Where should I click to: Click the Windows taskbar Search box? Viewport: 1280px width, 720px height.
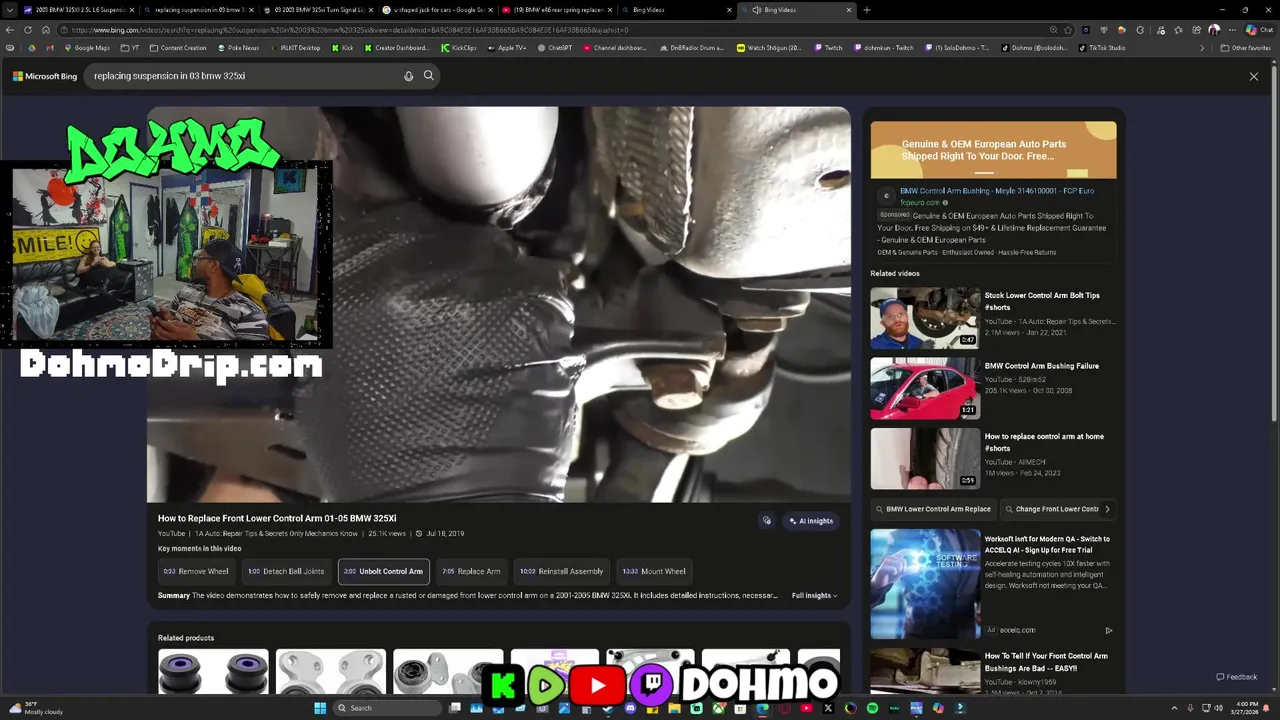(386, 708)
